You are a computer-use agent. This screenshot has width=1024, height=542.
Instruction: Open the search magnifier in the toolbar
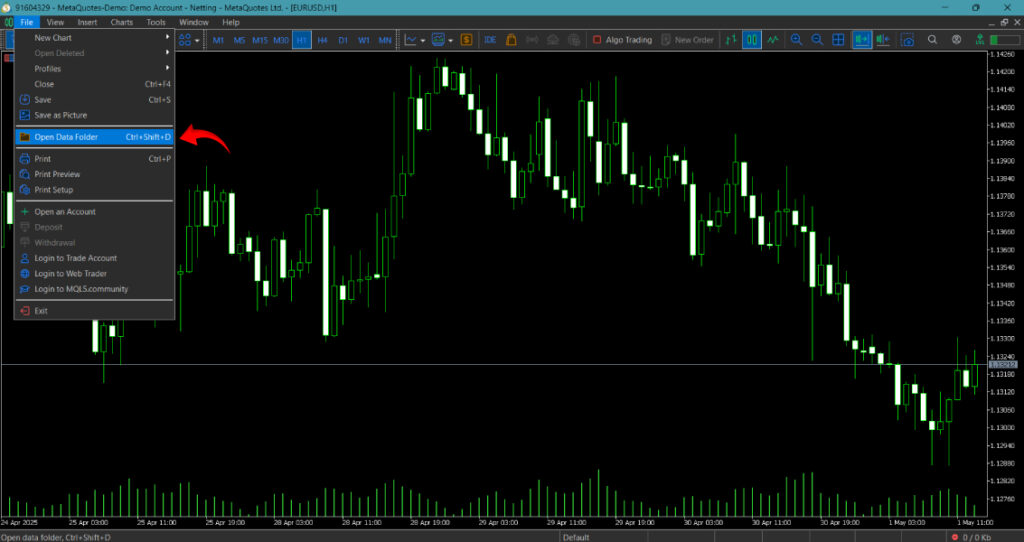pos(933,40)
